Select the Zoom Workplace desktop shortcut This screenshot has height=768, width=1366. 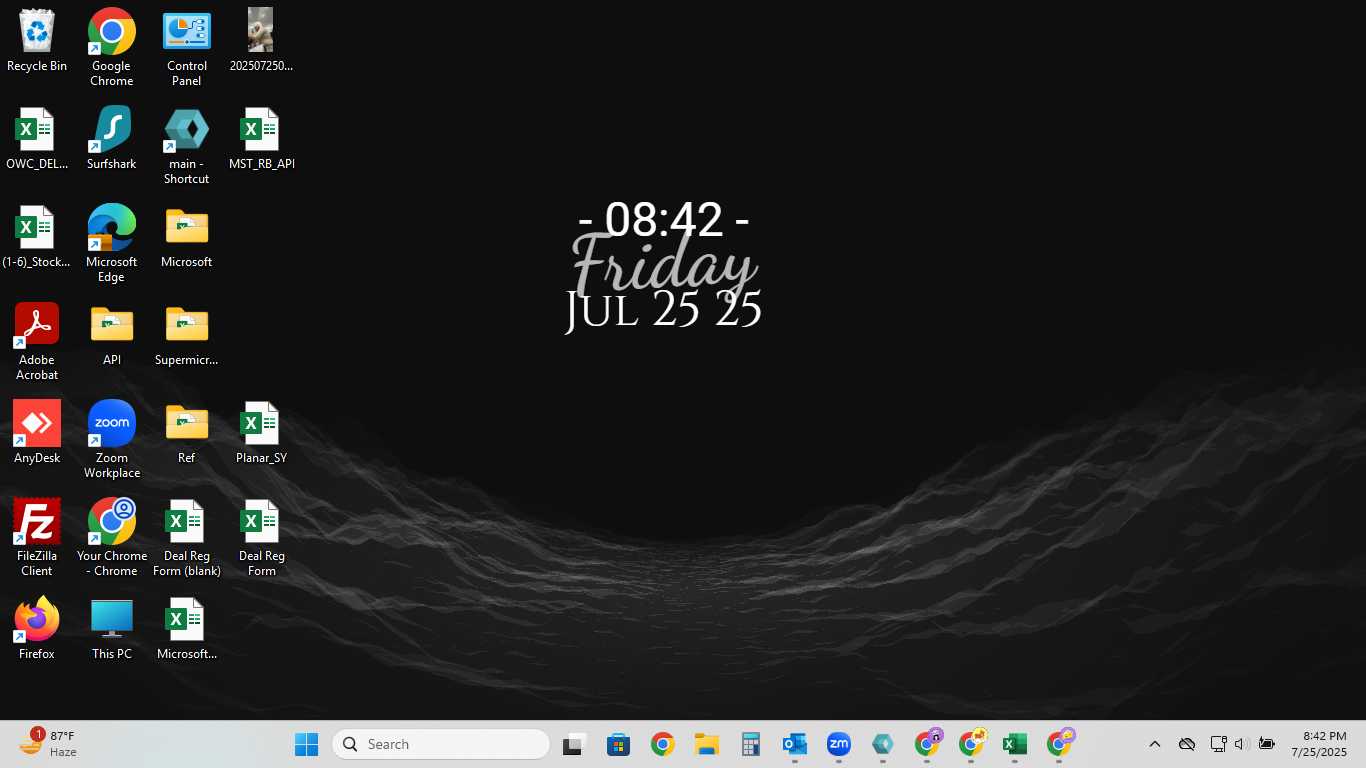coord(112,440)
